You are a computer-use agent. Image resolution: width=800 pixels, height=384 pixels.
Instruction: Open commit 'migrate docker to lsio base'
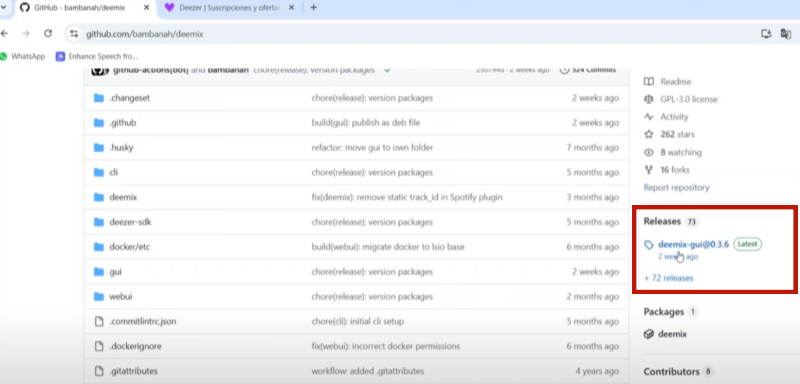coord(388,247)
